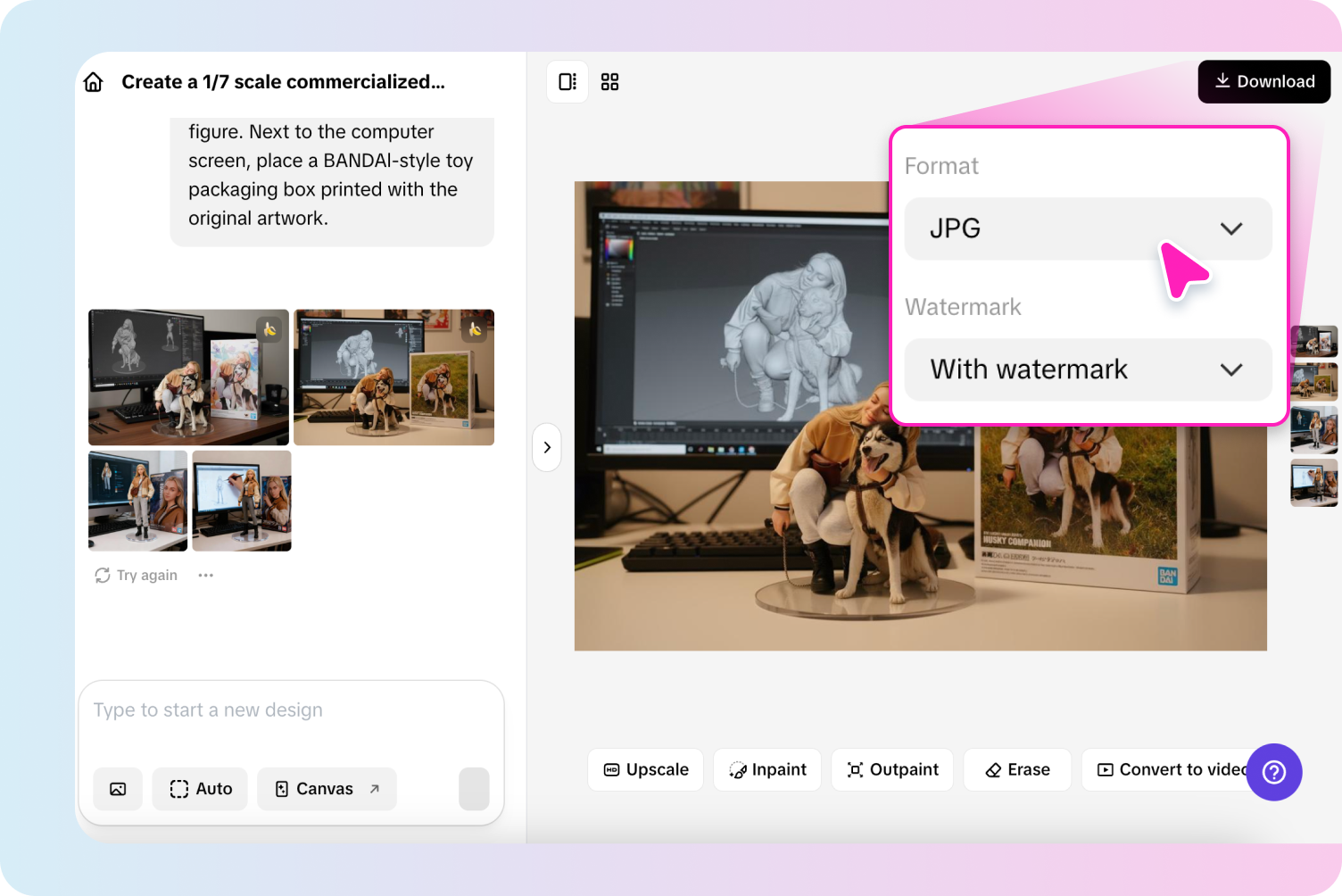Select the bottom thumbnail in right strip
Viewport: 1342px width, 896px height.
click(x=1314, y=483)
